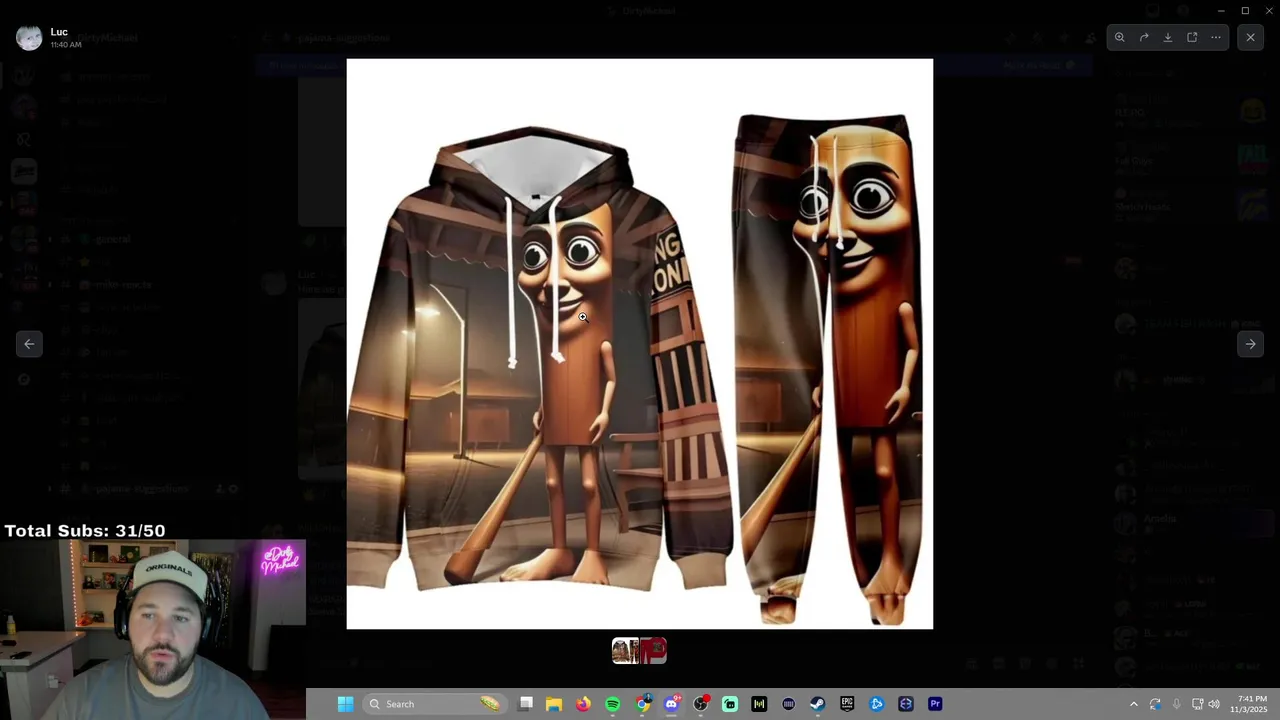This screenshot has height=720, width=1280.
Task: Open the three-dot more options menu
Action: [1216, 37]
